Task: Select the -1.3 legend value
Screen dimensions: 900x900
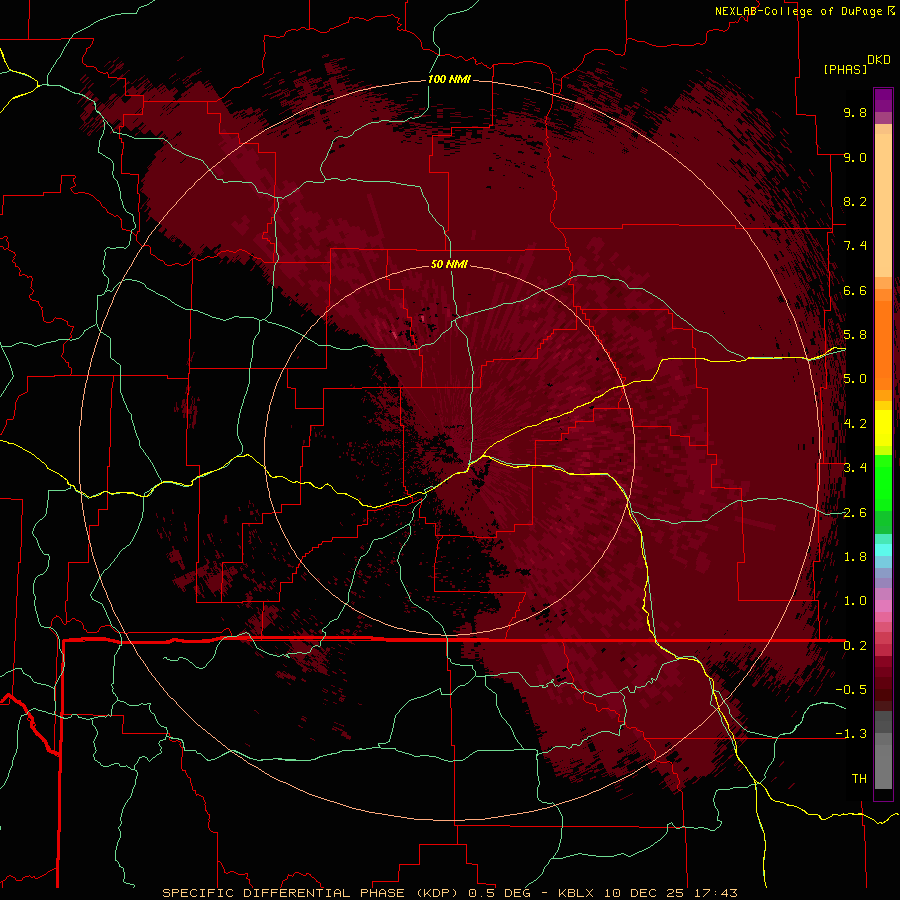Action: coord(851,734)
